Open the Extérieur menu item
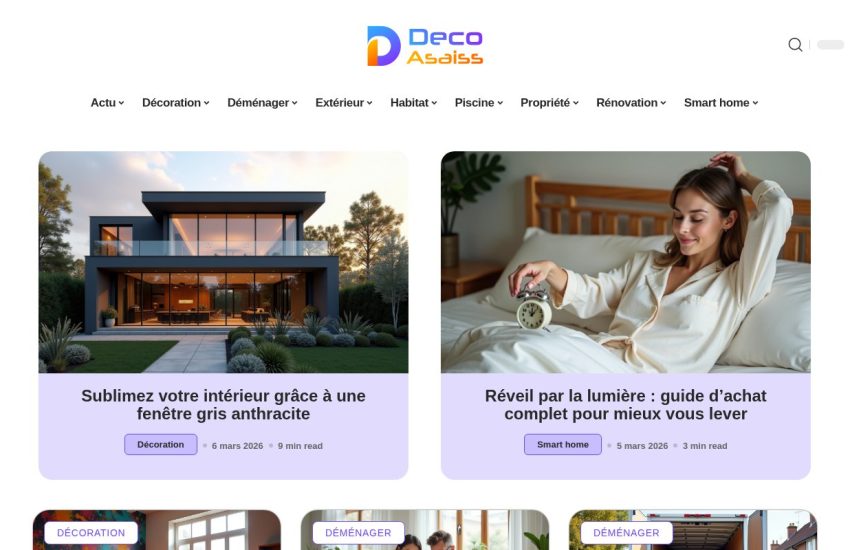Screen dimensions: 850x550 pyautogui.click(x=344, y=102)
